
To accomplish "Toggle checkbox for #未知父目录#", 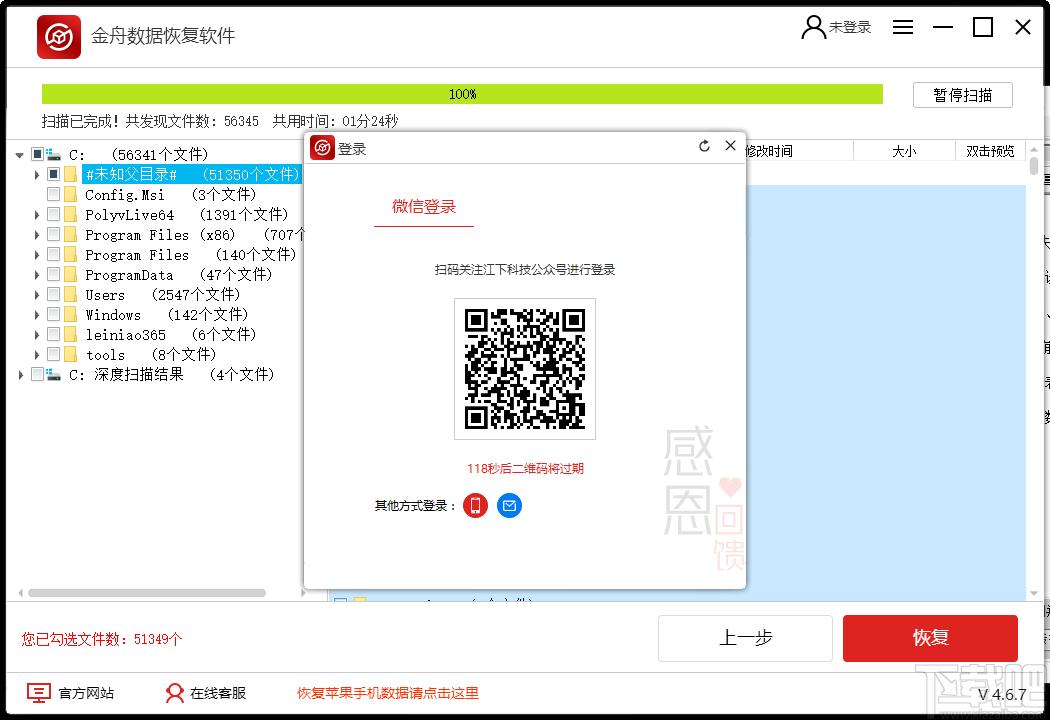I will tap(54, 174).
